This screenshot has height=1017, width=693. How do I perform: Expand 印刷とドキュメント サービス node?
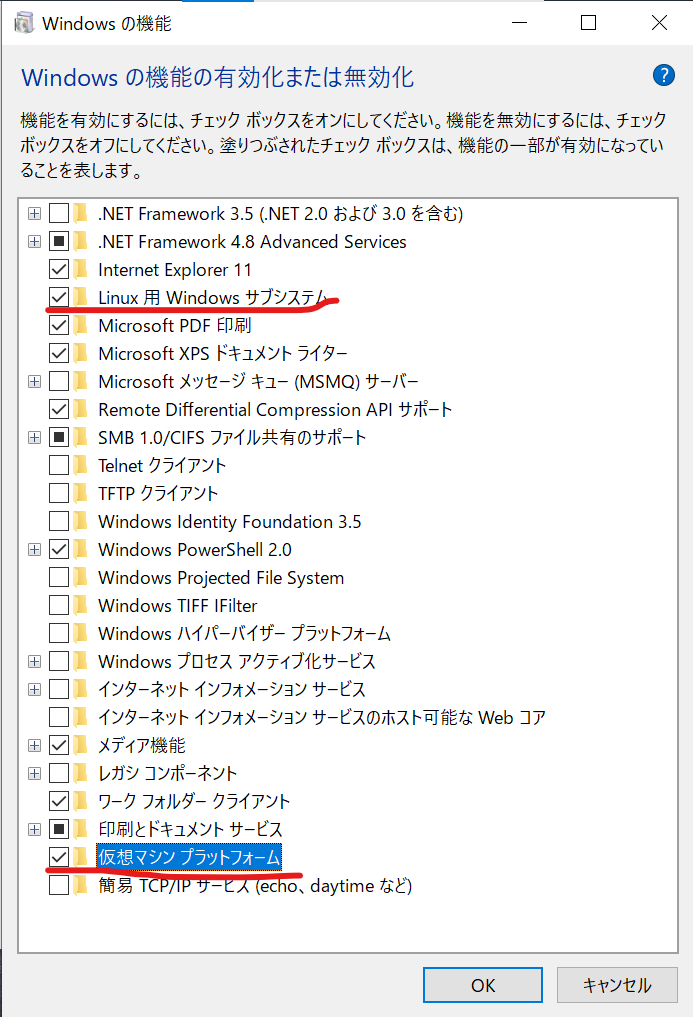click(34, 829)
